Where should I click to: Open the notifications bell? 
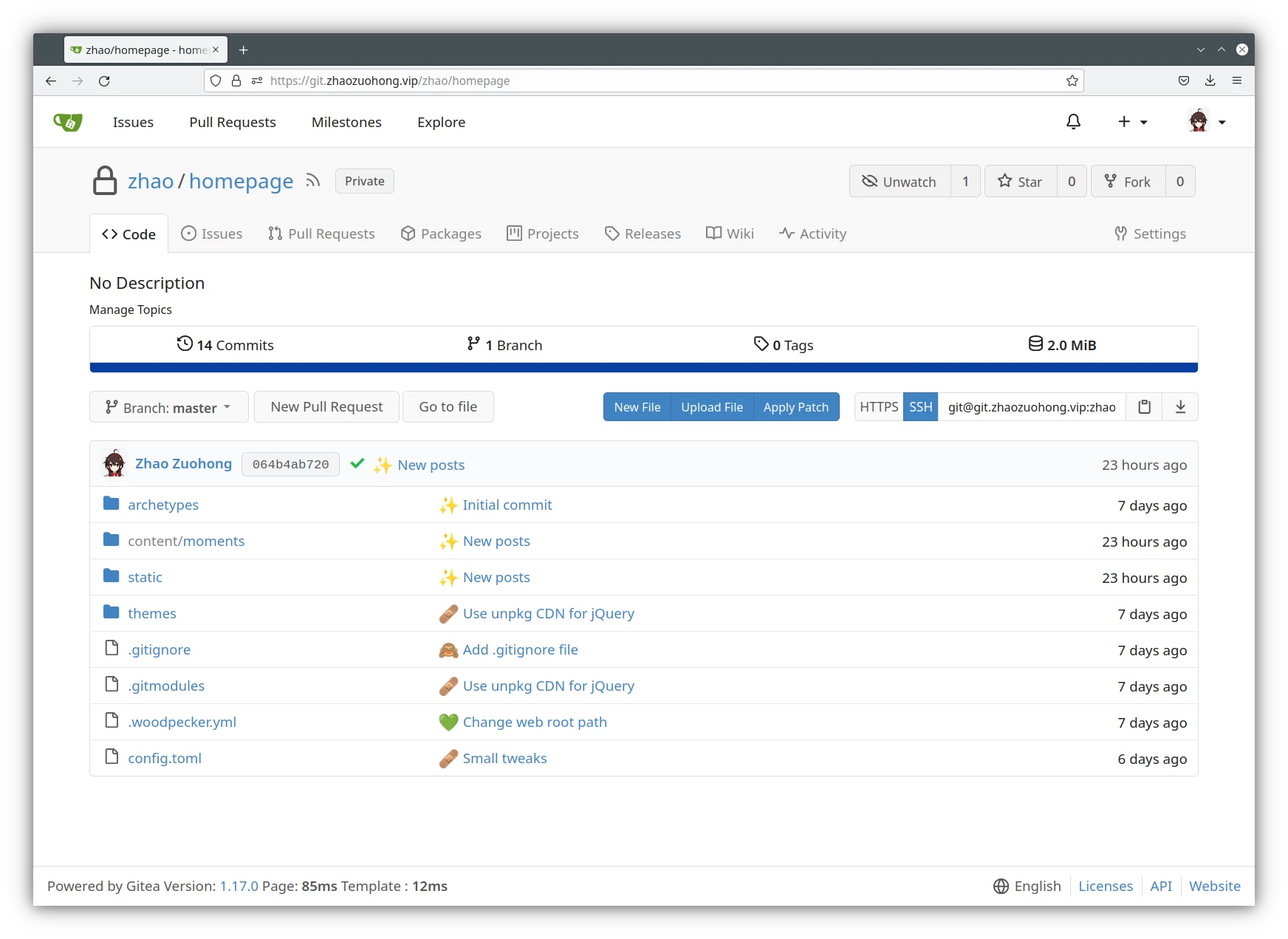1073,122
